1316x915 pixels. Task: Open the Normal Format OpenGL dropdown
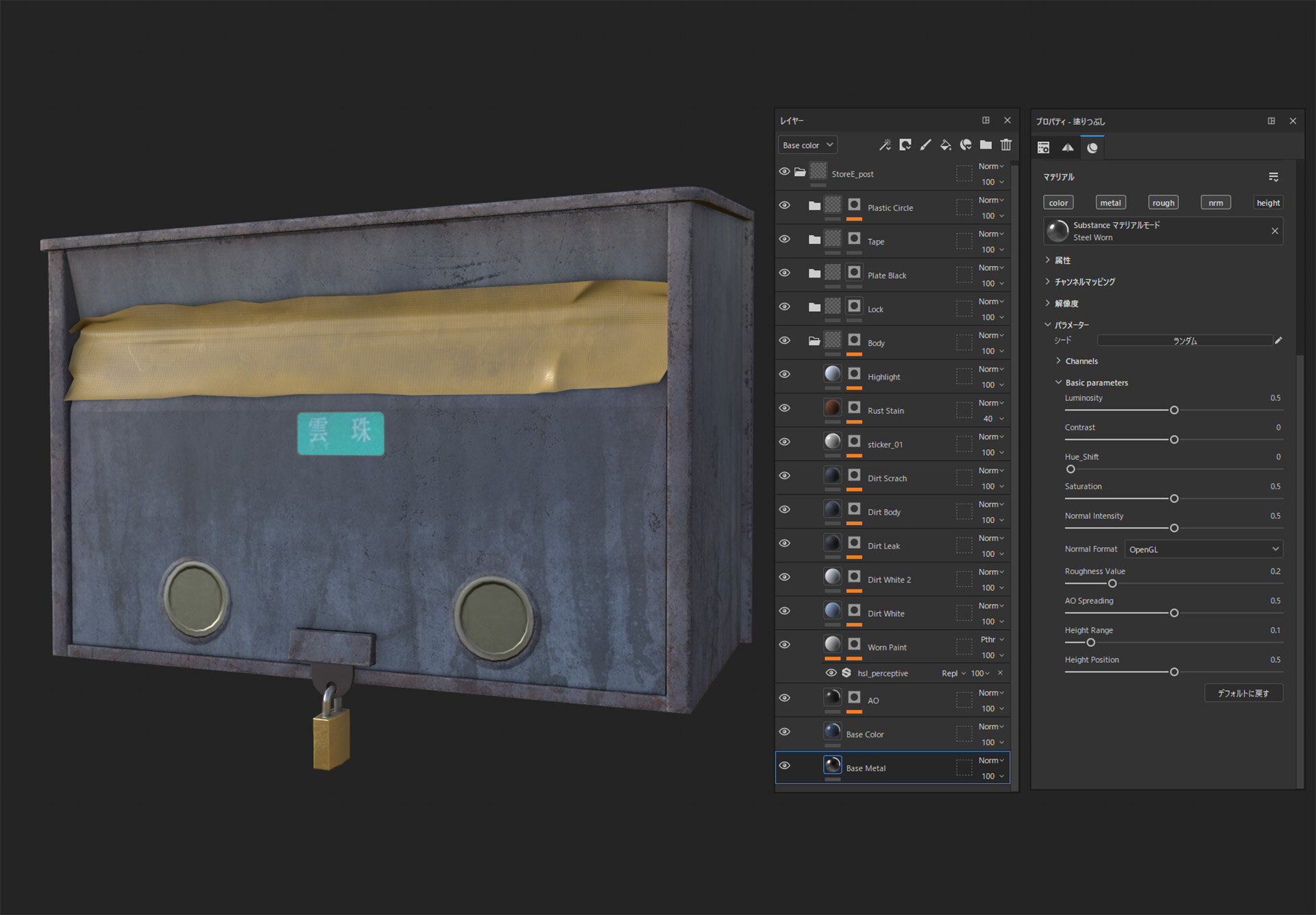point(1203,549)
